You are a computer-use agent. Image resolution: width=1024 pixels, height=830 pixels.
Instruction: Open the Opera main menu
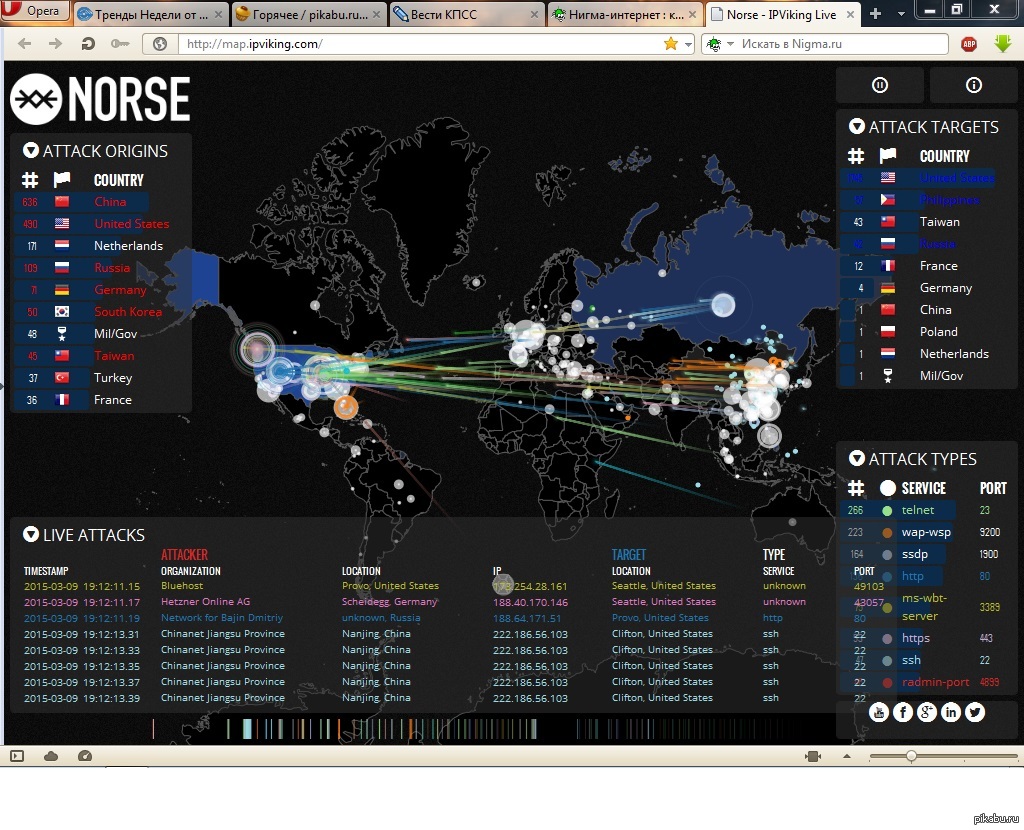(35, 12)
